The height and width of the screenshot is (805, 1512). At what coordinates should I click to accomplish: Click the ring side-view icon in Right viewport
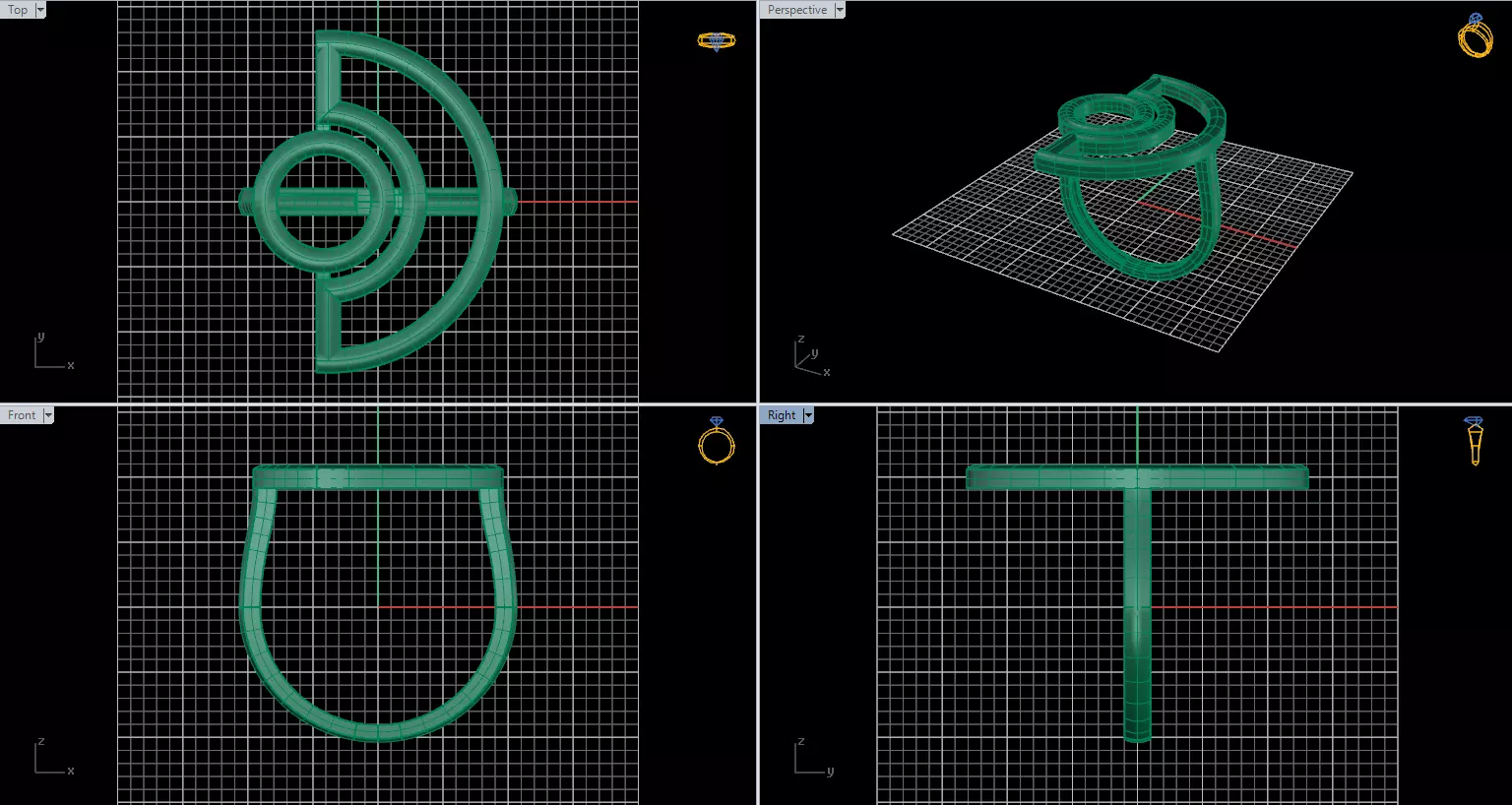1474,440
